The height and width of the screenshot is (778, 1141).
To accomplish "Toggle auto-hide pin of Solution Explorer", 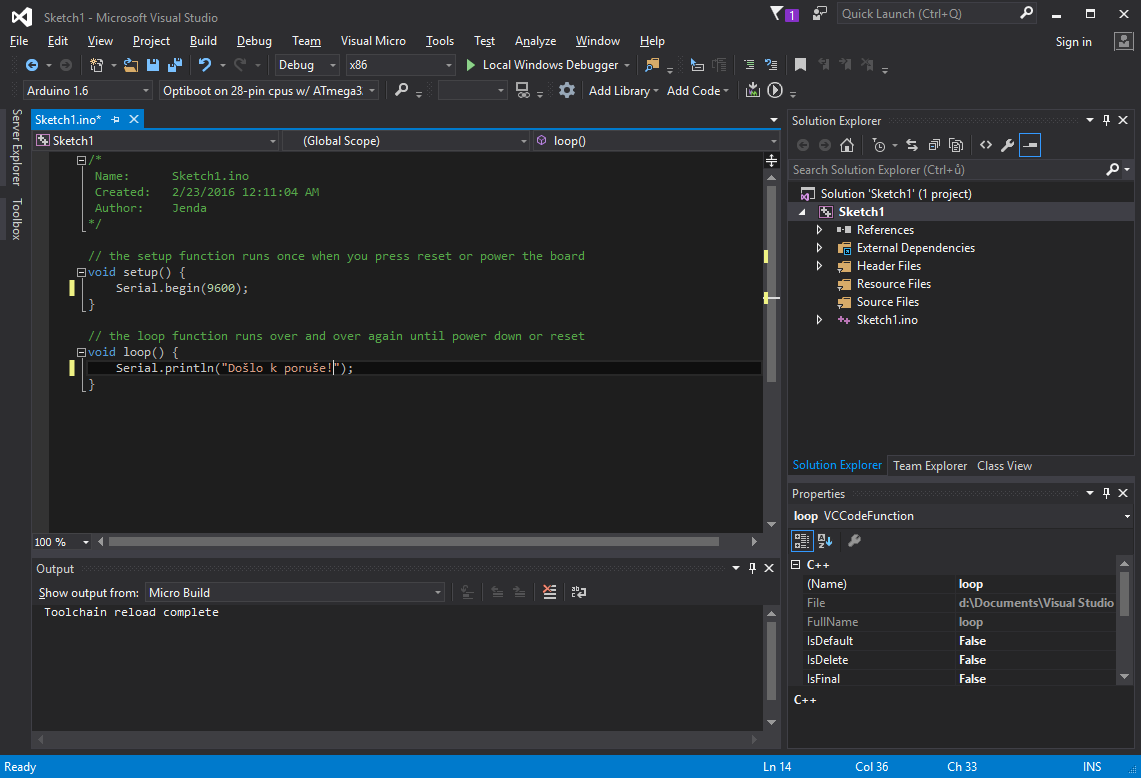I will [x=1106, y=120].
